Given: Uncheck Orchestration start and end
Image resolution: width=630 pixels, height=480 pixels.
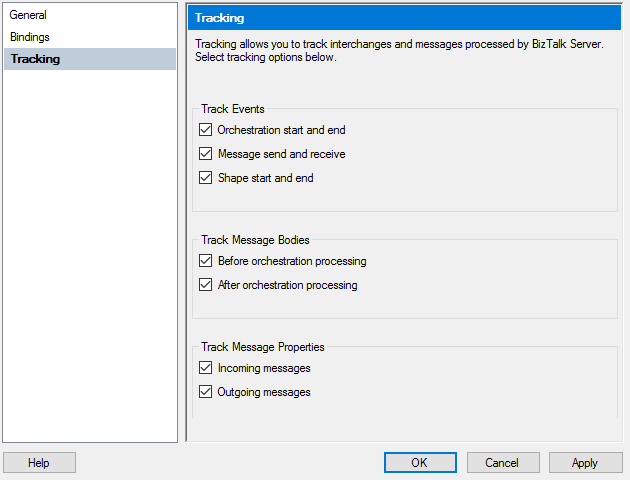Looking at the screenshot, I should (206, 130).
